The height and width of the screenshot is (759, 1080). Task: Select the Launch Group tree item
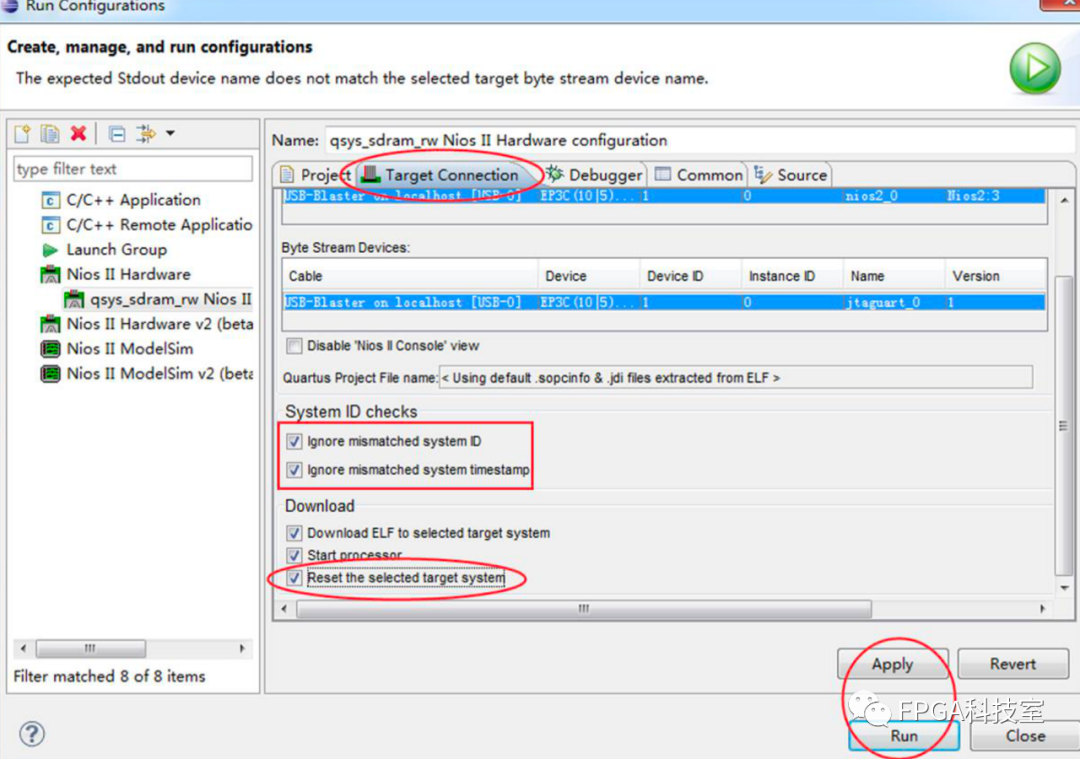(x=116, y=250)
